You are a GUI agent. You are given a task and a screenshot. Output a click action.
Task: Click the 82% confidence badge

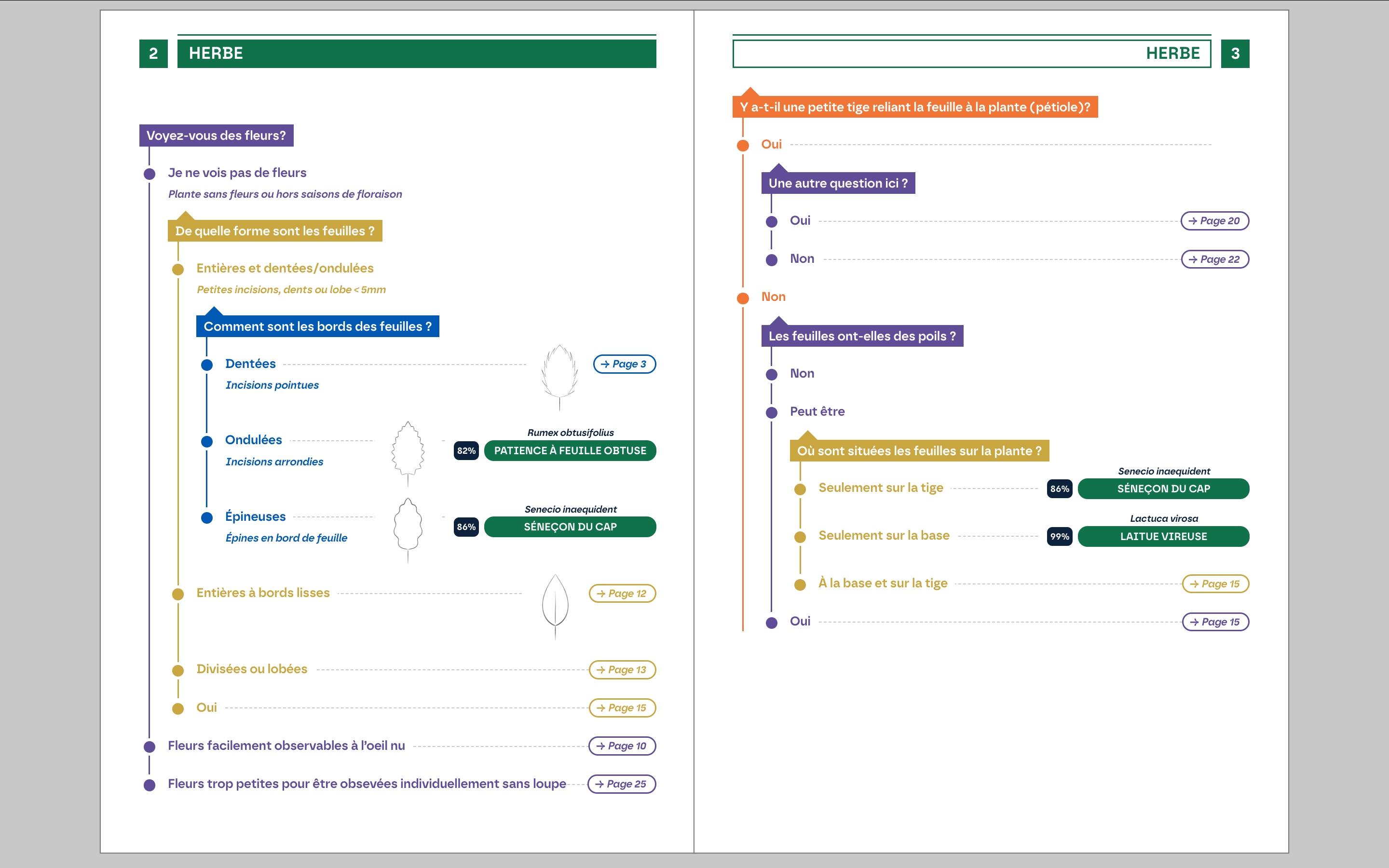coord(466,451)
